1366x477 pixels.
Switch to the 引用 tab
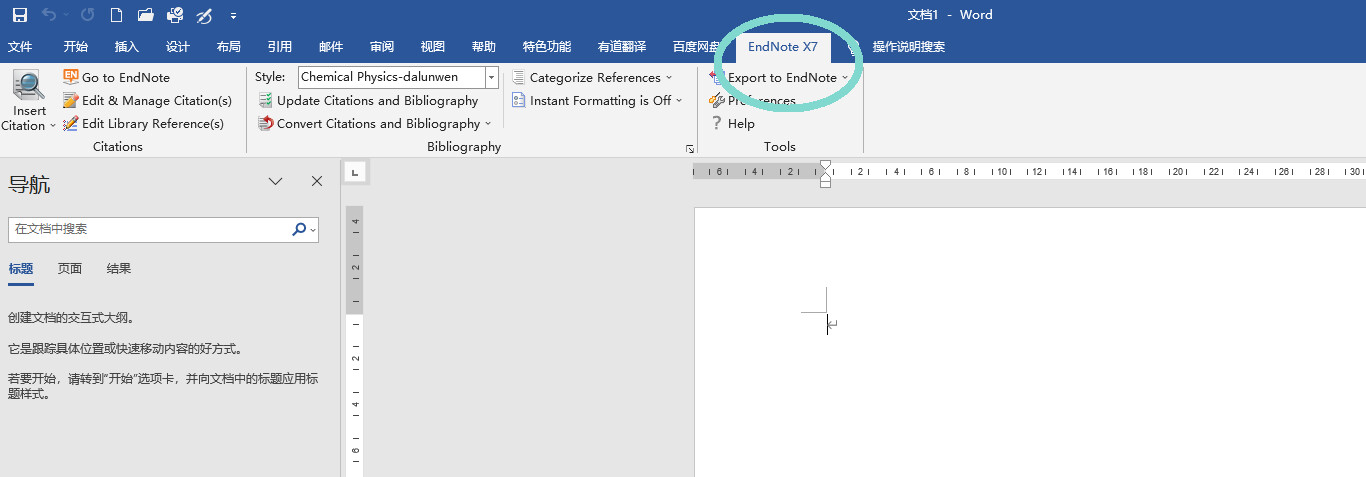point(280,46)
